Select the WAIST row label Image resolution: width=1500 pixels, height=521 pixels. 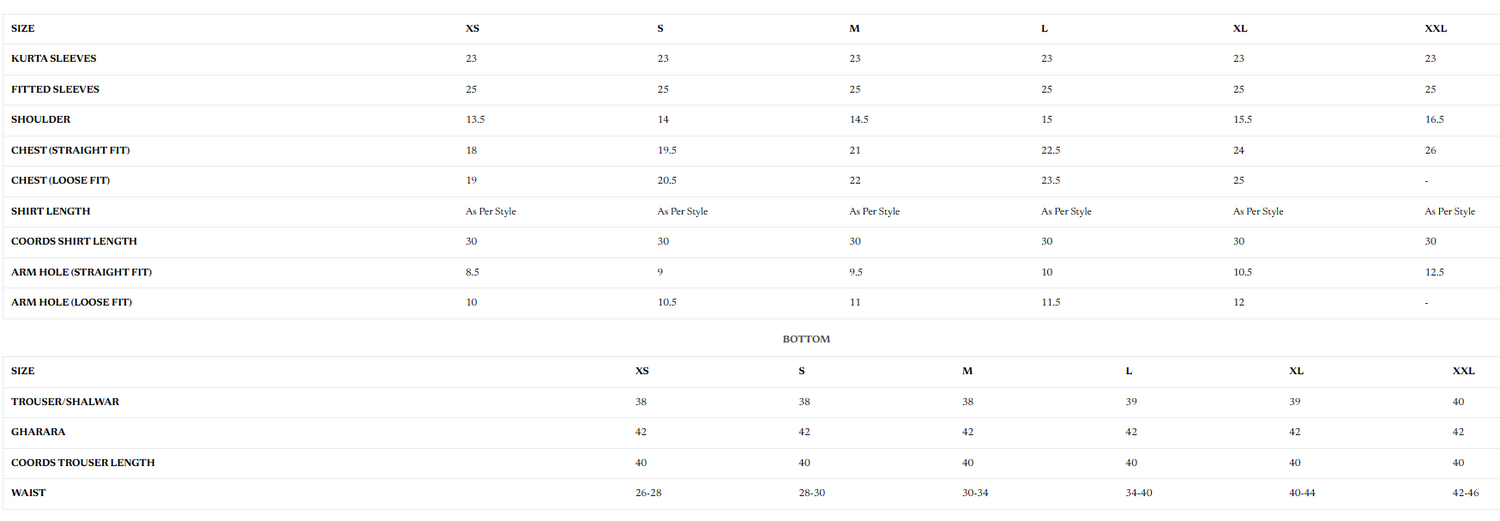click(x=28, y=493)
